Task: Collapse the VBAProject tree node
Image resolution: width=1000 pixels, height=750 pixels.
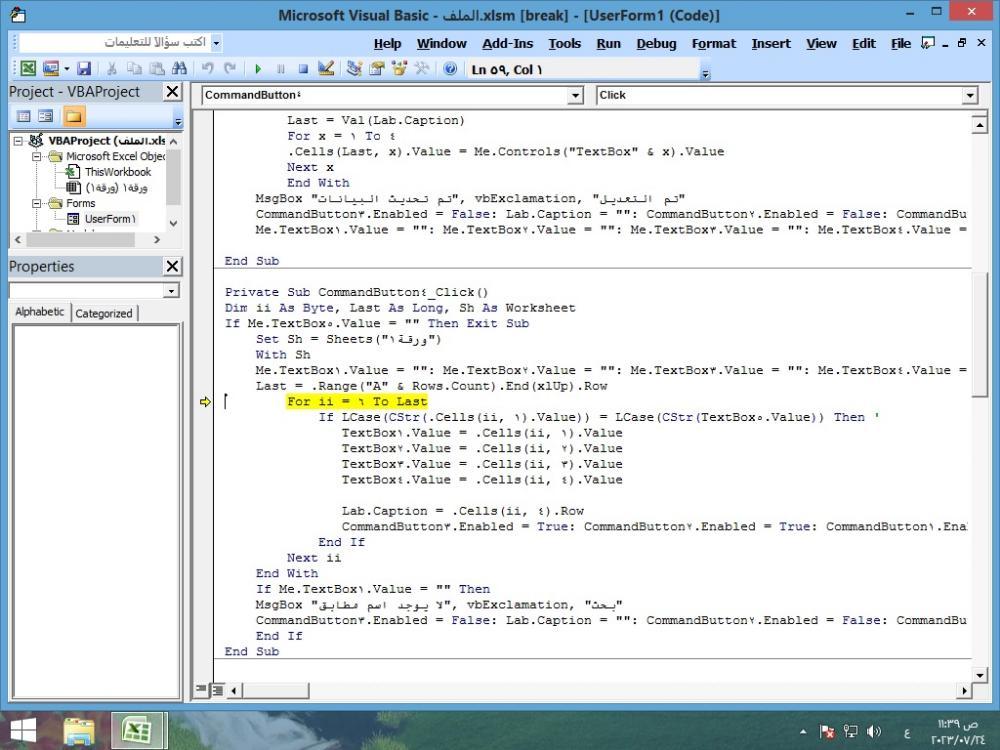Action: click(x=18, y=141)
